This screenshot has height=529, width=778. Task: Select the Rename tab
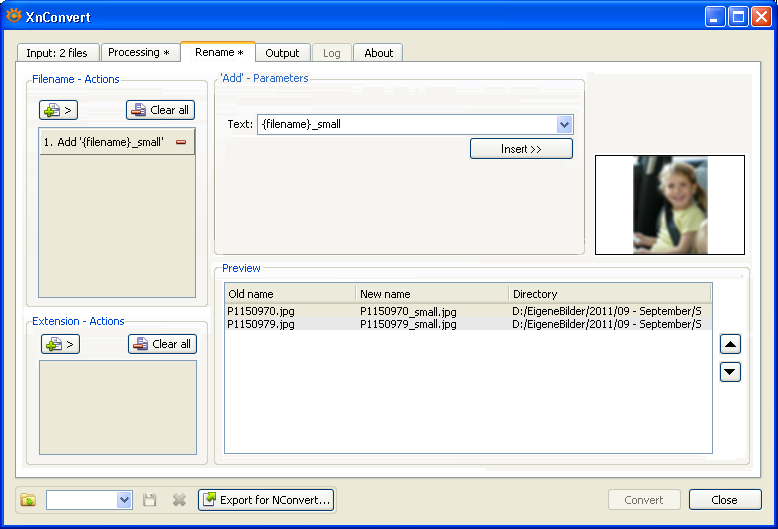[218, 52]
